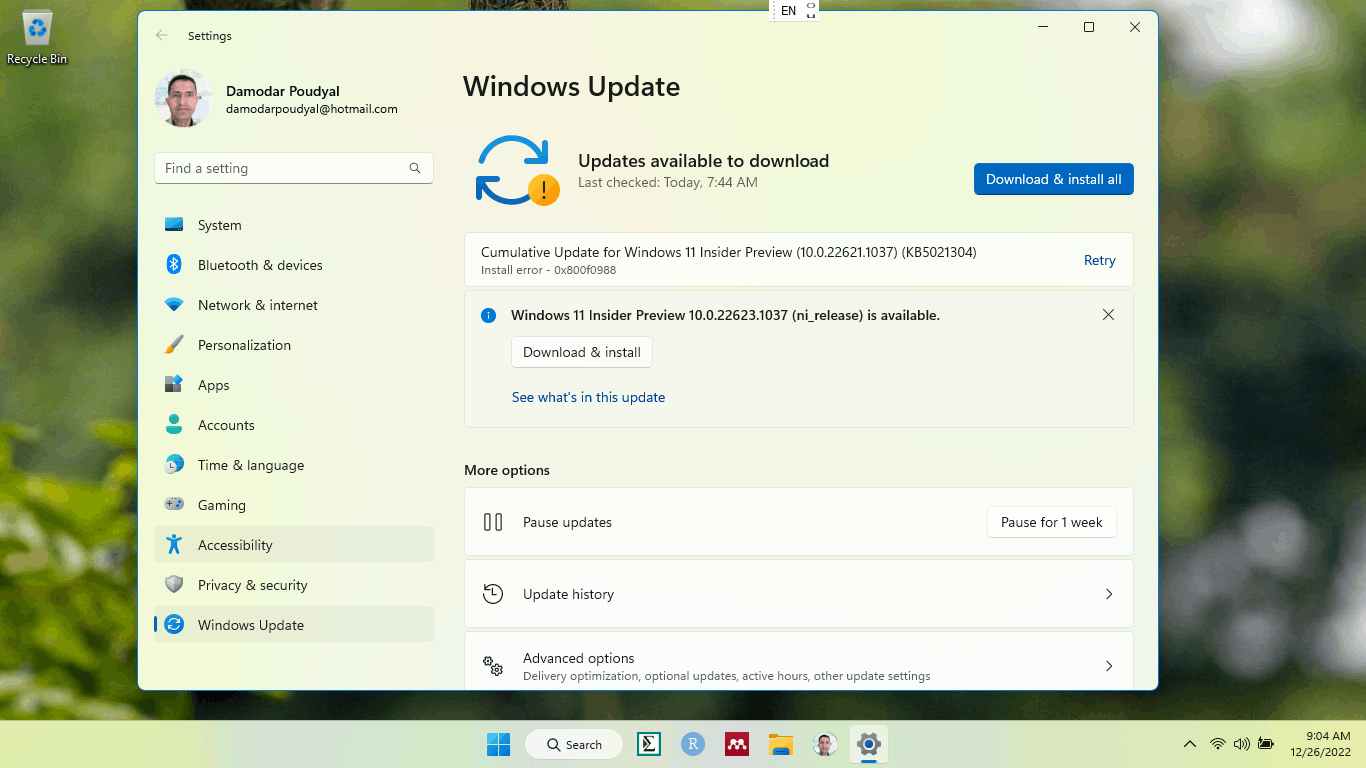Image resolution: width=1366 pixels, height=768 pixels.
Task: Click the Advanced options gears icon
Action: click(493, 666)
